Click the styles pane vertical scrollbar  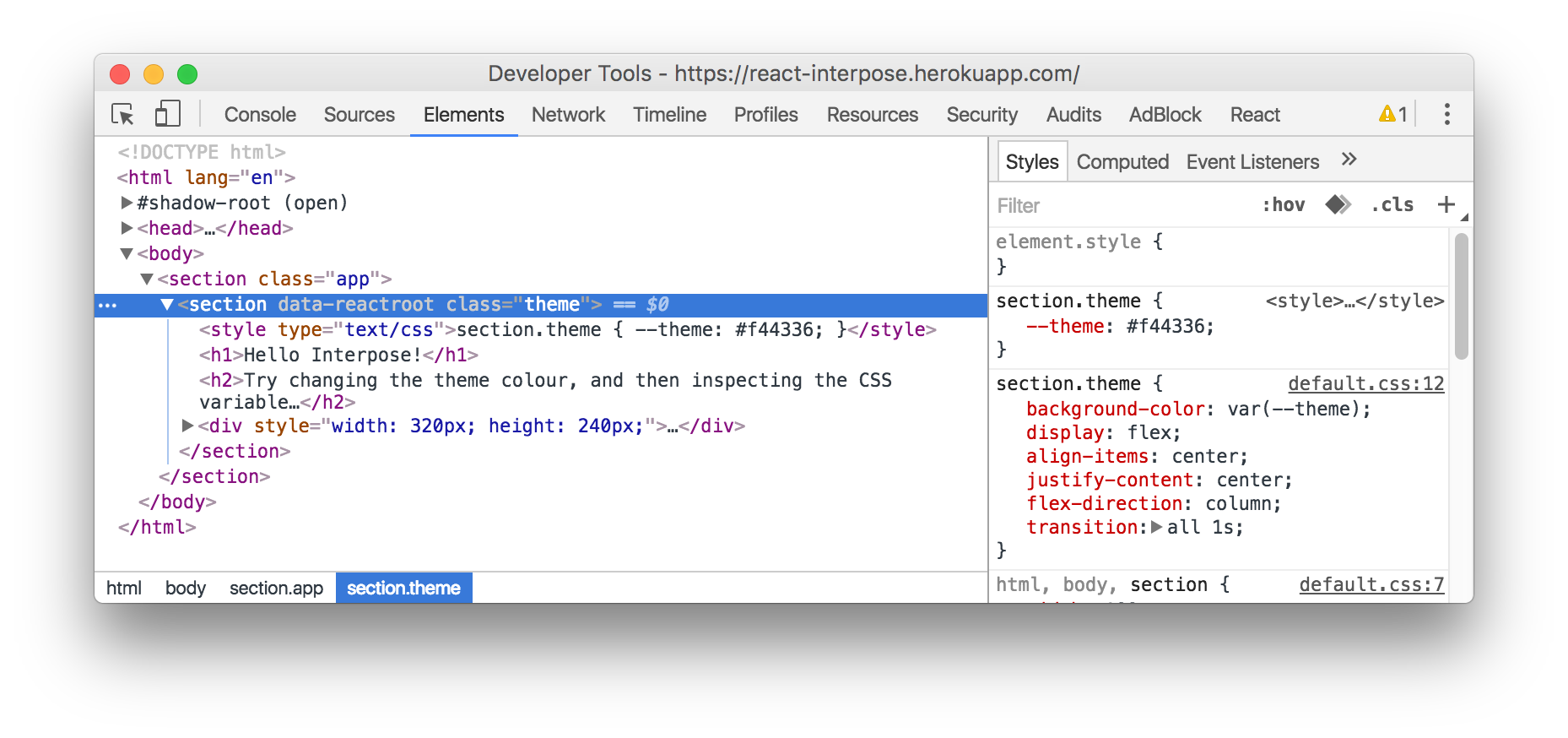[1462, 296]
